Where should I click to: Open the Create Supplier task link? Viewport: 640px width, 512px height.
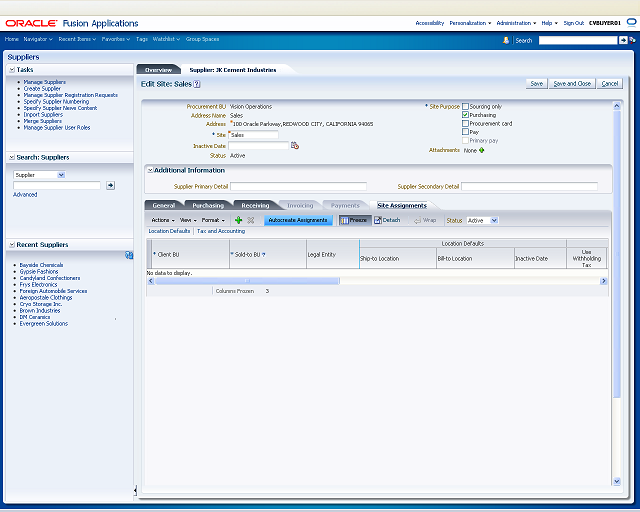(42, 89)
